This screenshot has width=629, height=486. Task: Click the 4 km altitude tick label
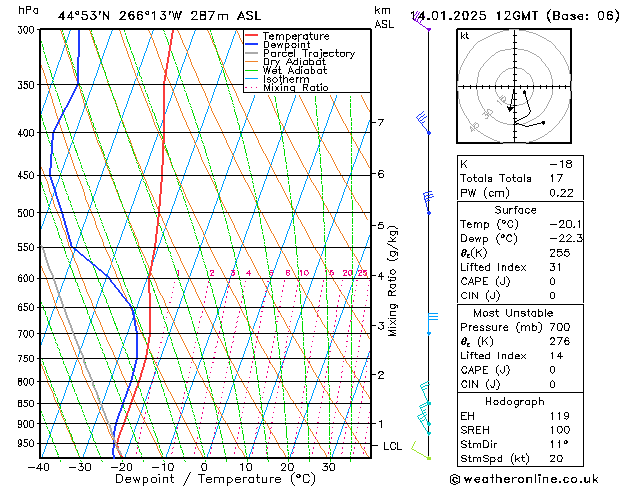point(381,276)
